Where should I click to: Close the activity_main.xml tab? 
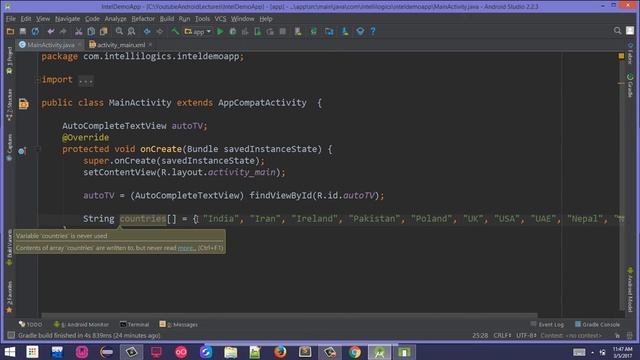(151, 44)
